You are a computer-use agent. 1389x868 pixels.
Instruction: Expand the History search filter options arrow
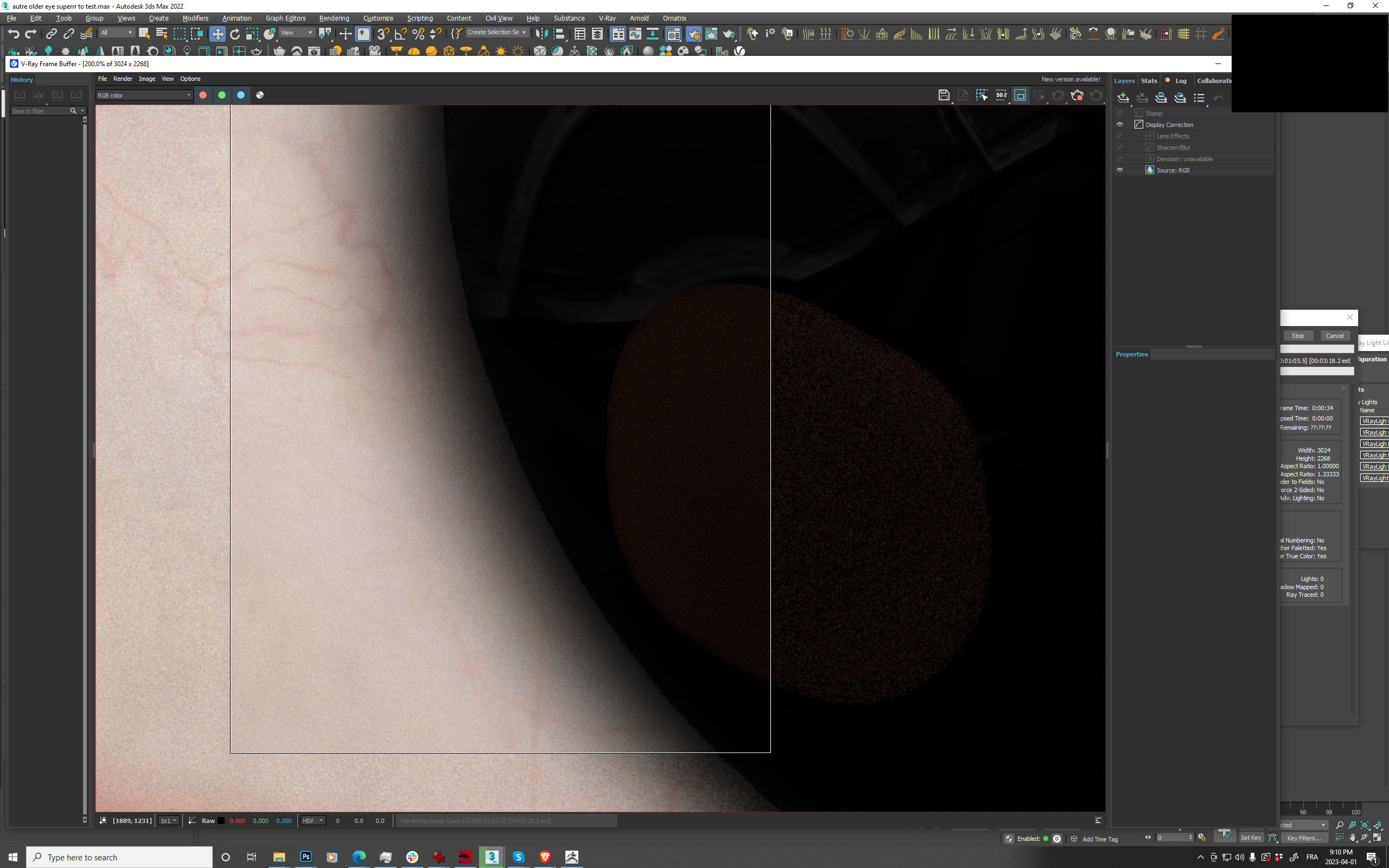point(82,111)
